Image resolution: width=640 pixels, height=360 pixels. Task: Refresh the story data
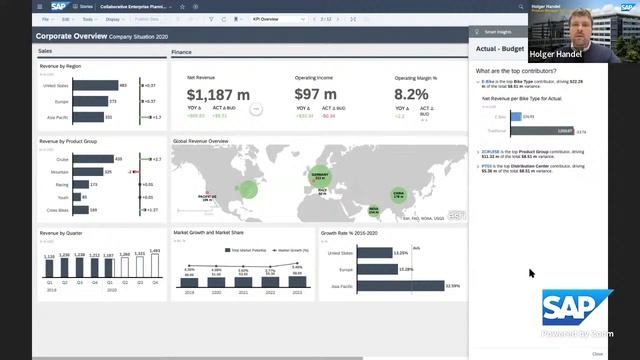[224, 19]
